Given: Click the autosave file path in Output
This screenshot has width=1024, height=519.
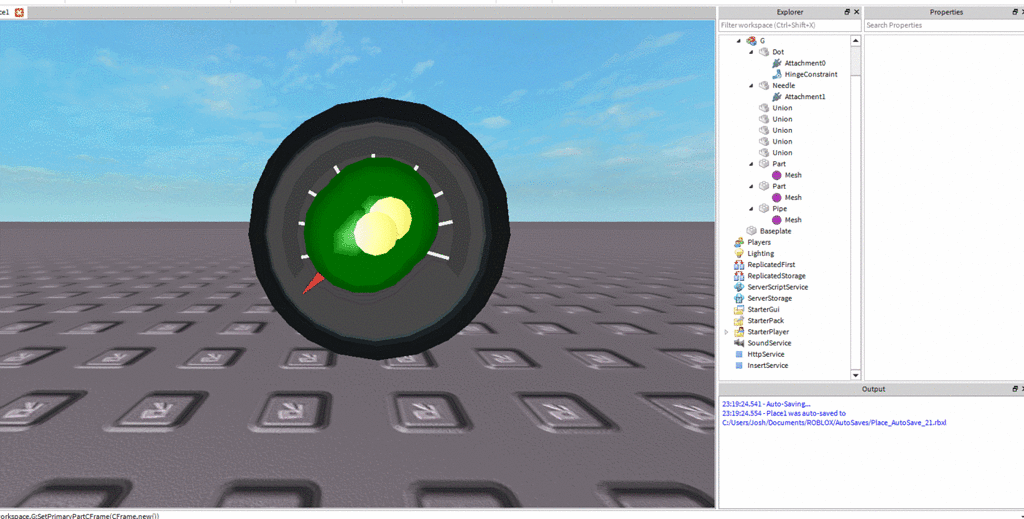Looking at the screenshot, I should tap(834, 422).
